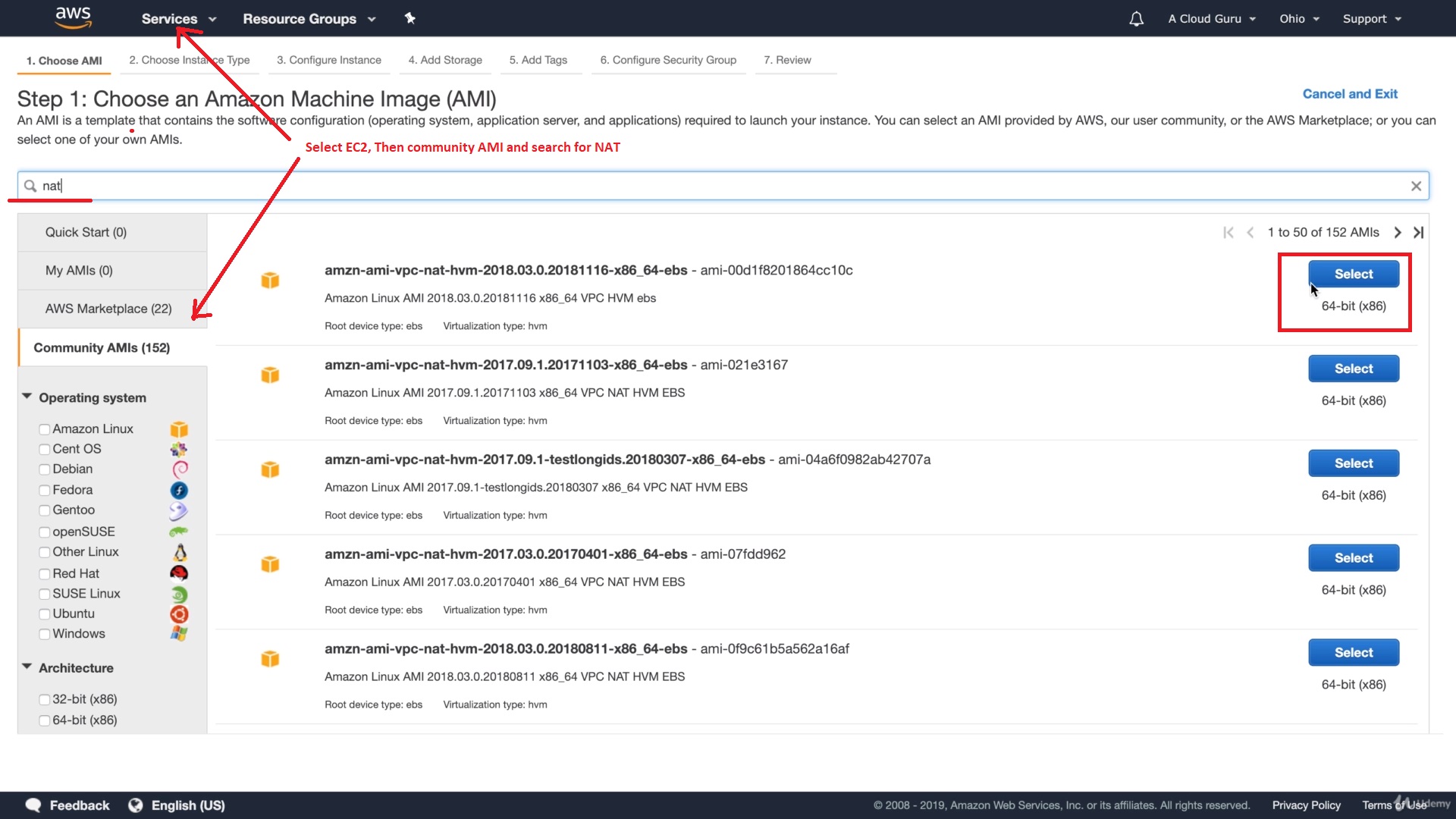Switch to AWS Marketplace (22) tab
The height and width of the screenshot is (819, 1456).
108,309
